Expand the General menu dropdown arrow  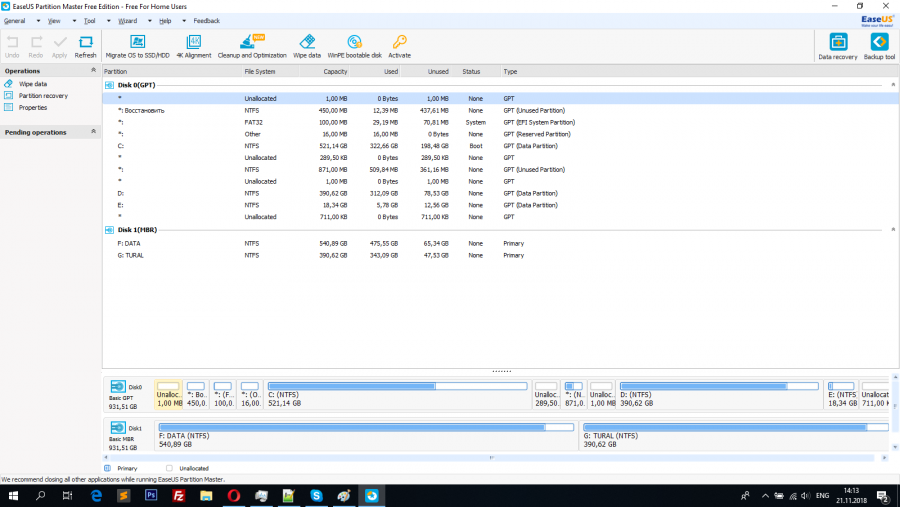pyautogui.click(x=38, y=21)
